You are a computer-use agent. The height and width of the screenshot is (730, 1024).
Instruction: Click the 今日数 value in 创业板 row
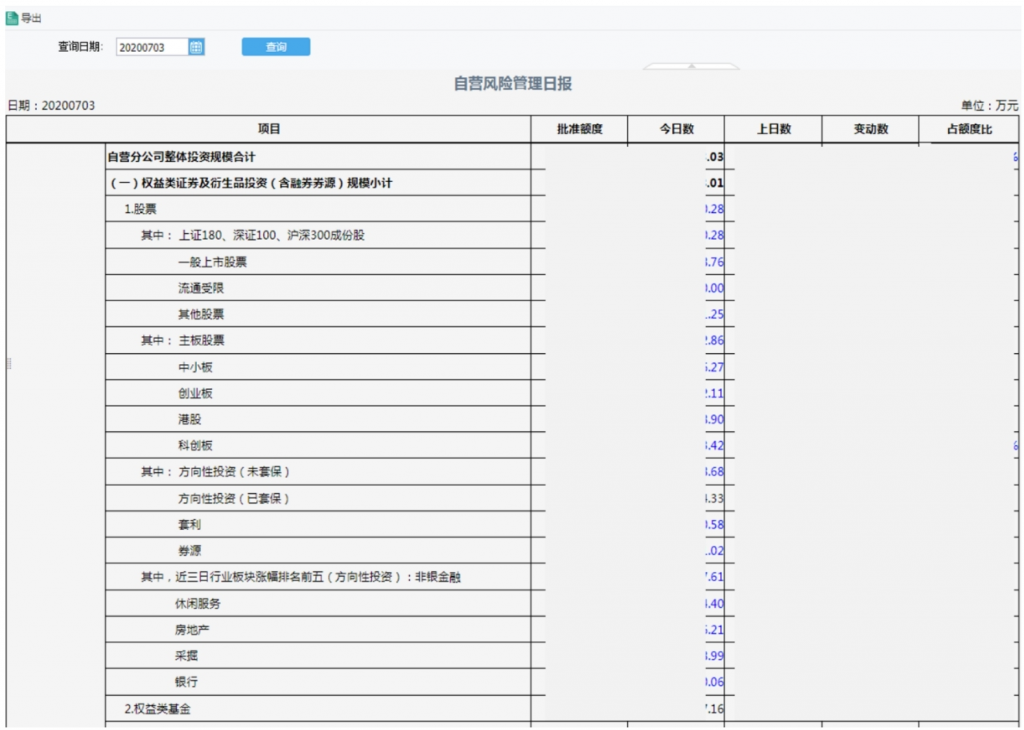click(x=714, y=393)
